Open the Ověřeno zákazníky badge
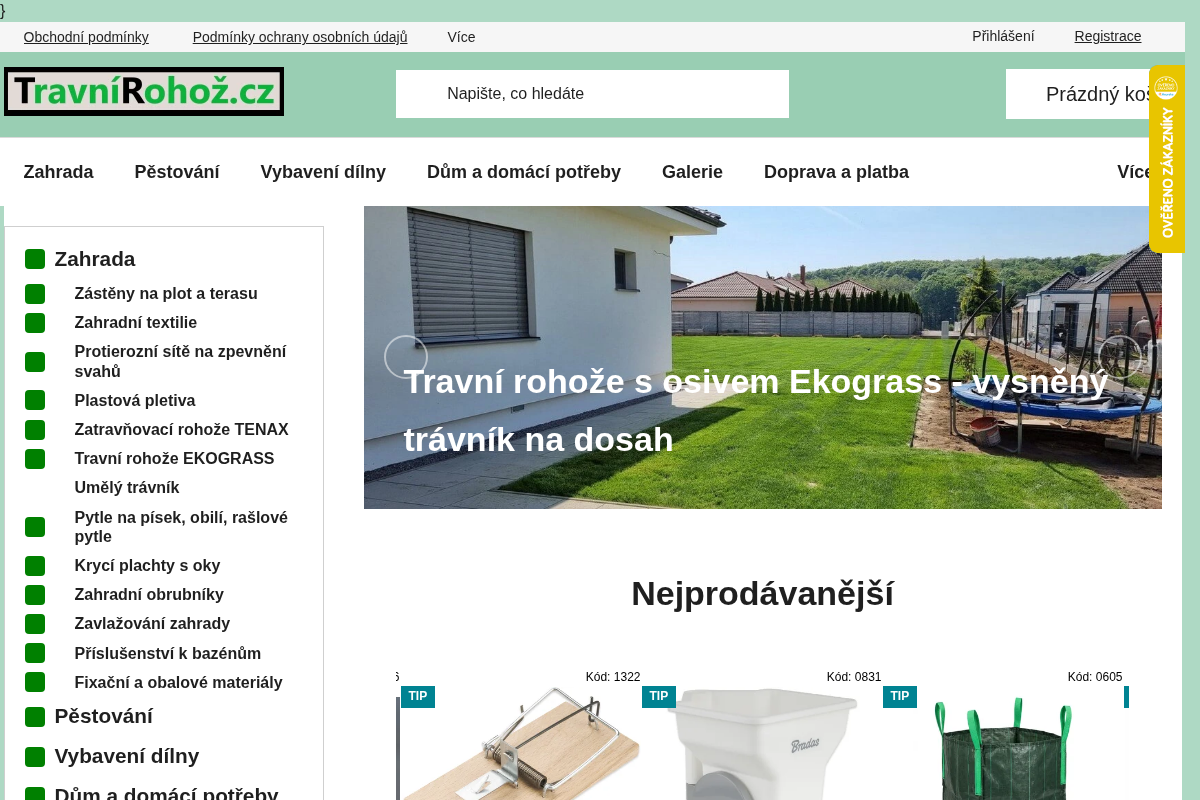This screenshot has height=800, width=1200. point(1167,159)
